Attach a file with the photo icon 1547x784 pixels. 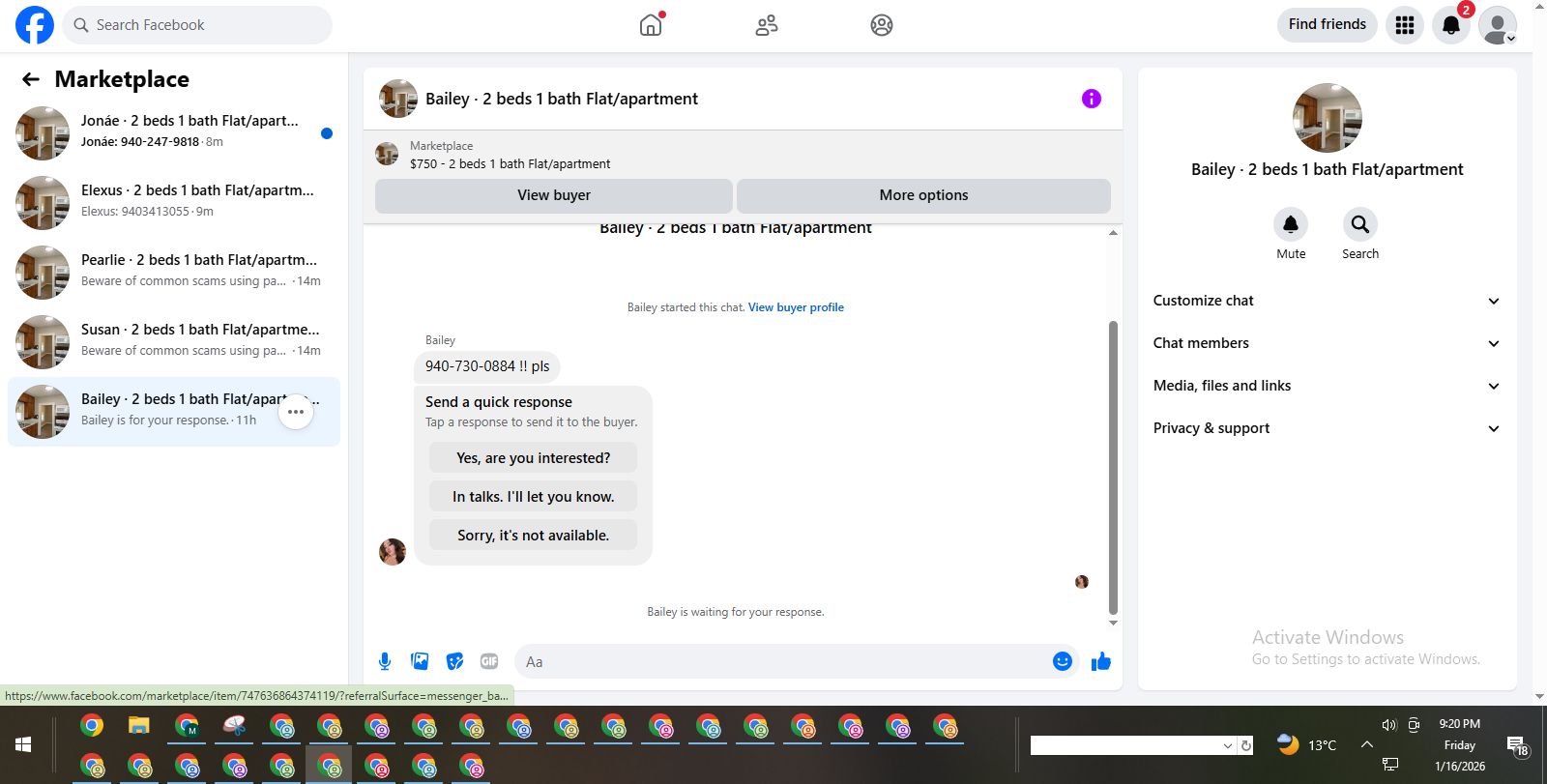420,661
